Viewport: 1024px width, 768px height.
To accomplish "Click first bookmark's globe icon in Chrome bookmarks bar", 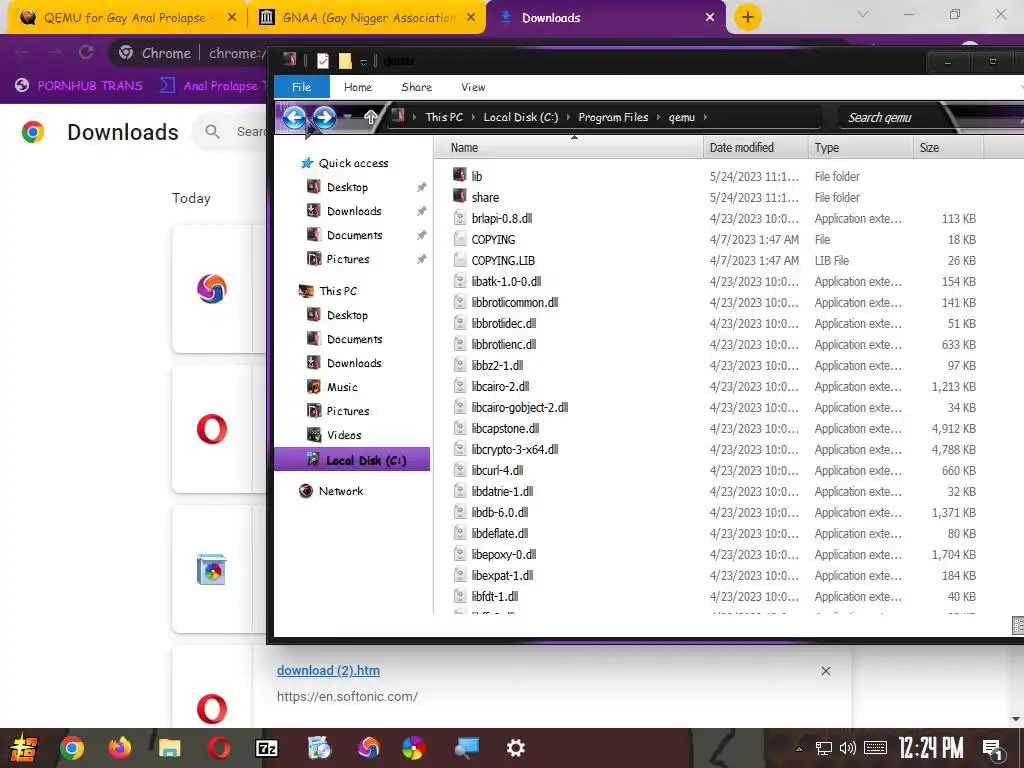I will click(22, 86).
